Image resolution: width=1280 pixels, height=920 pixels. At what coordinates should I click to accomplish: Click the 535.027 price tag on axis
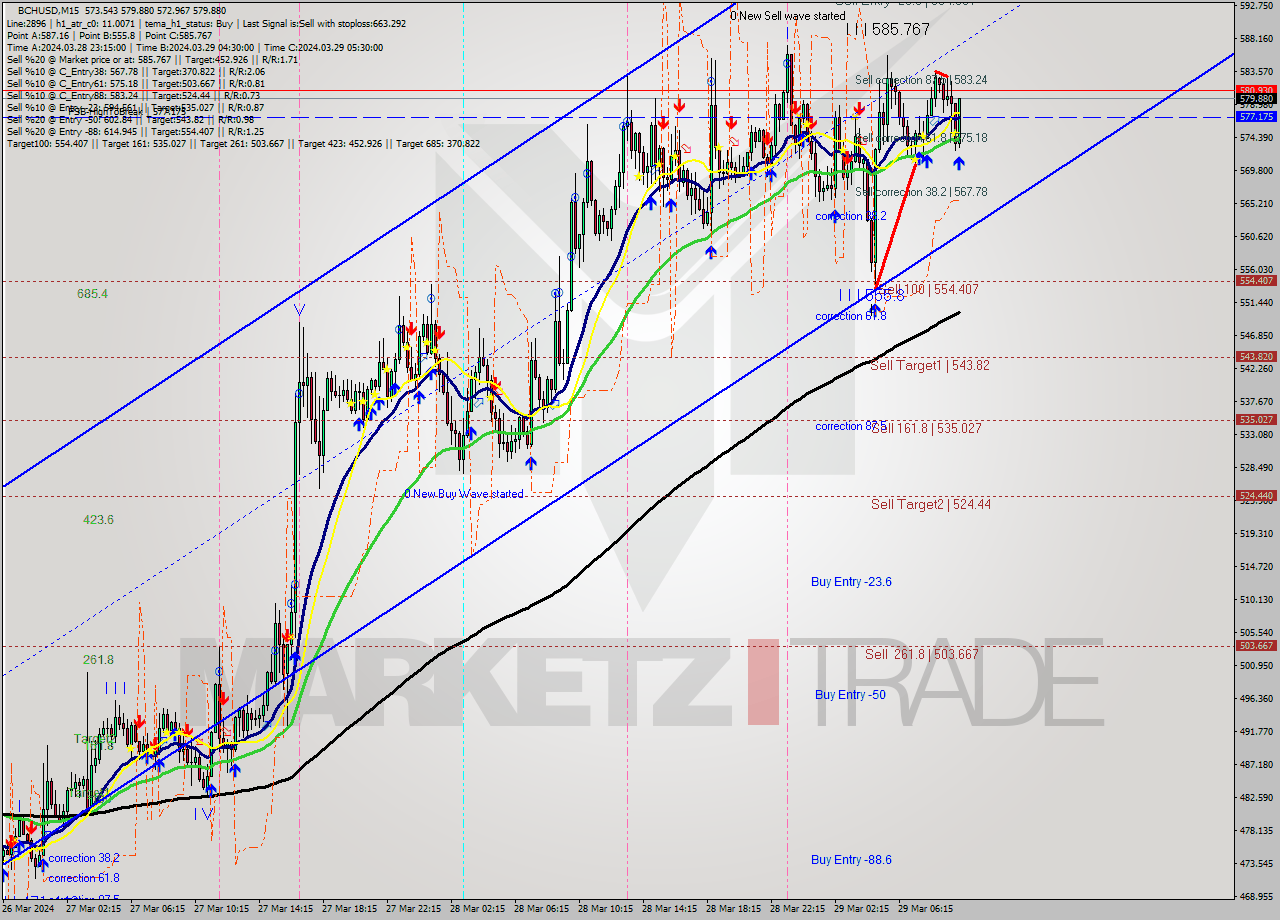[x=1256, y=419]
